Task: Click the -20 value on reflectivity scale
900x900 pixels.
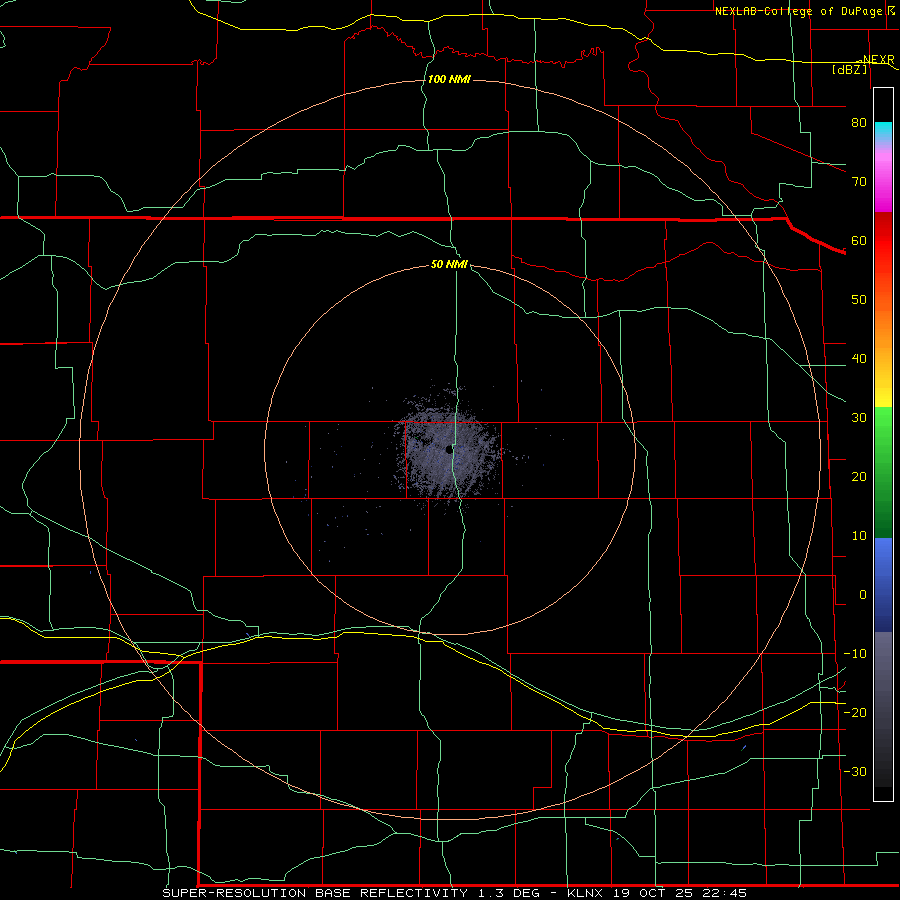Action: (x=855, y=712)
